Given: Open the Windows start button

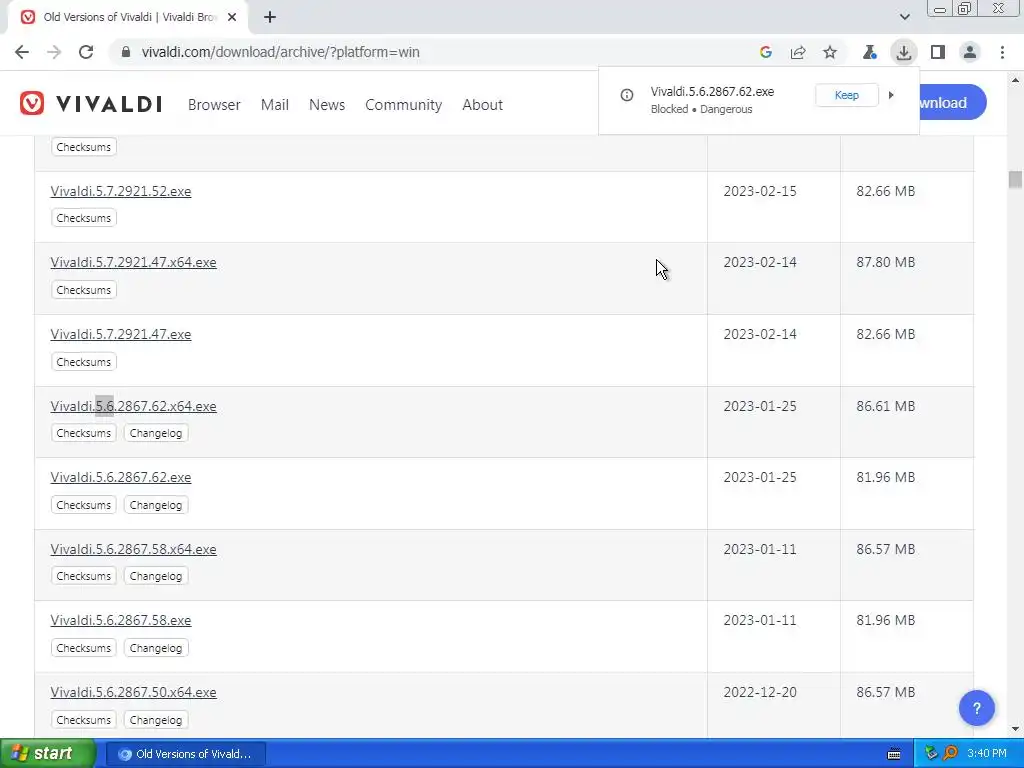Looking at the screenshot, I should (x=47, y=754).
